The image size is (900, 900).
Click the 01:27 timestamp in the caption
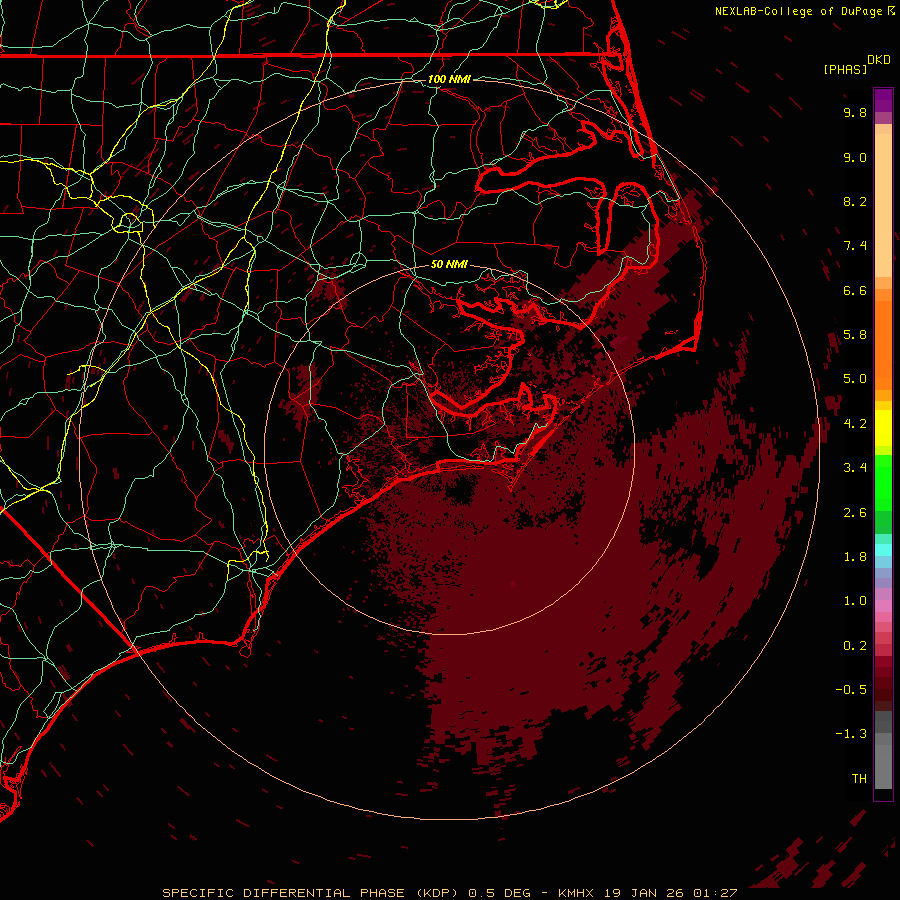point(715,893)
